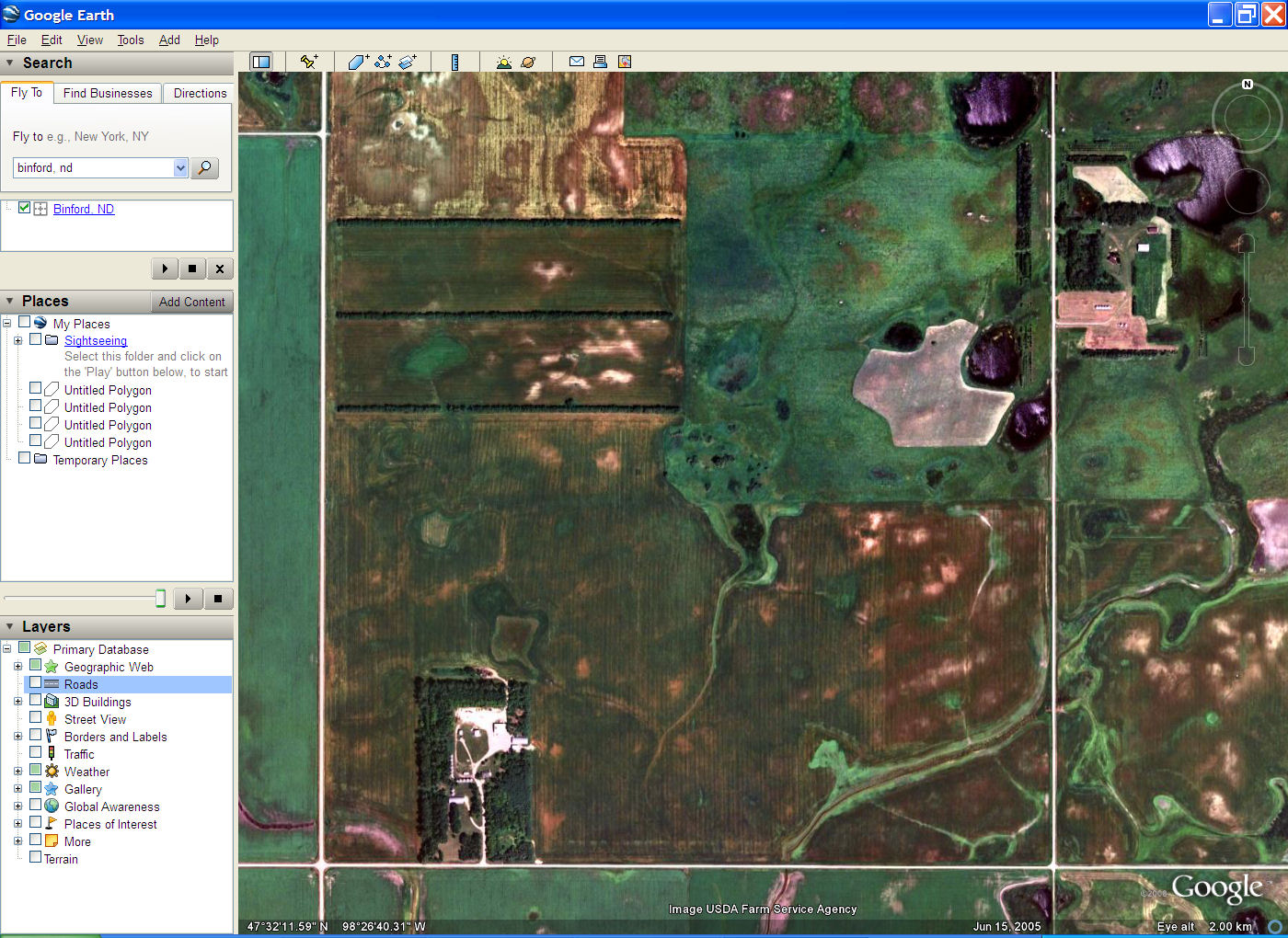Click the Geographic Web star icon

tap(52, 667)
